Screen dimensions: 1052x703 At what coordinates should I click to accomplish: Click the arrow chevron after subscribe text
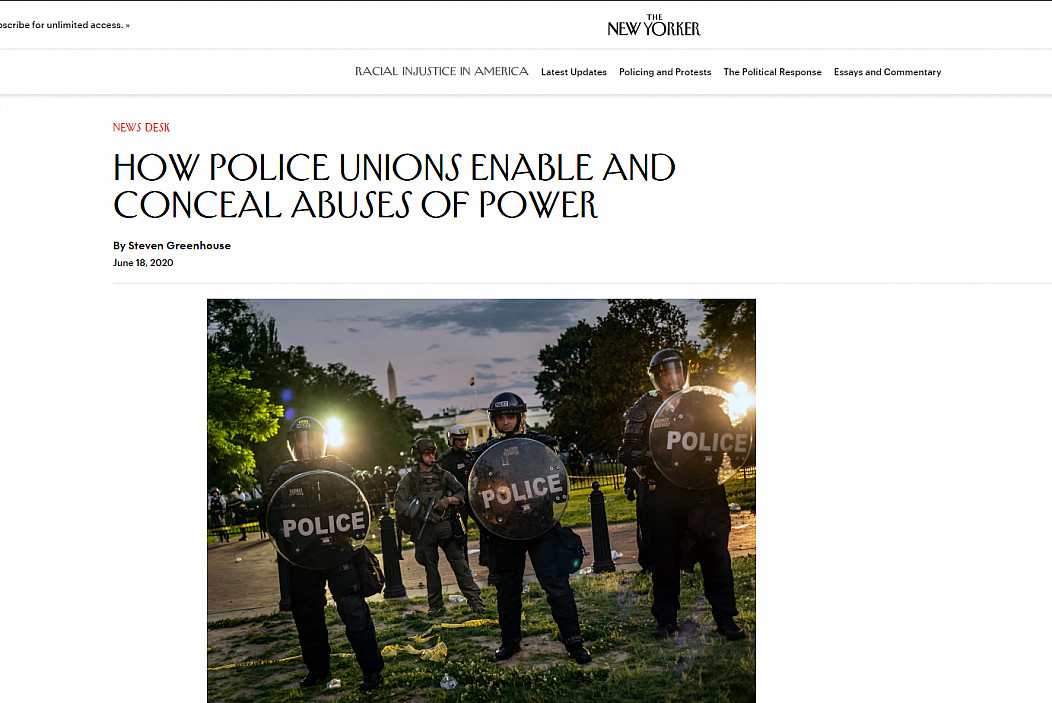coord(127,25)
